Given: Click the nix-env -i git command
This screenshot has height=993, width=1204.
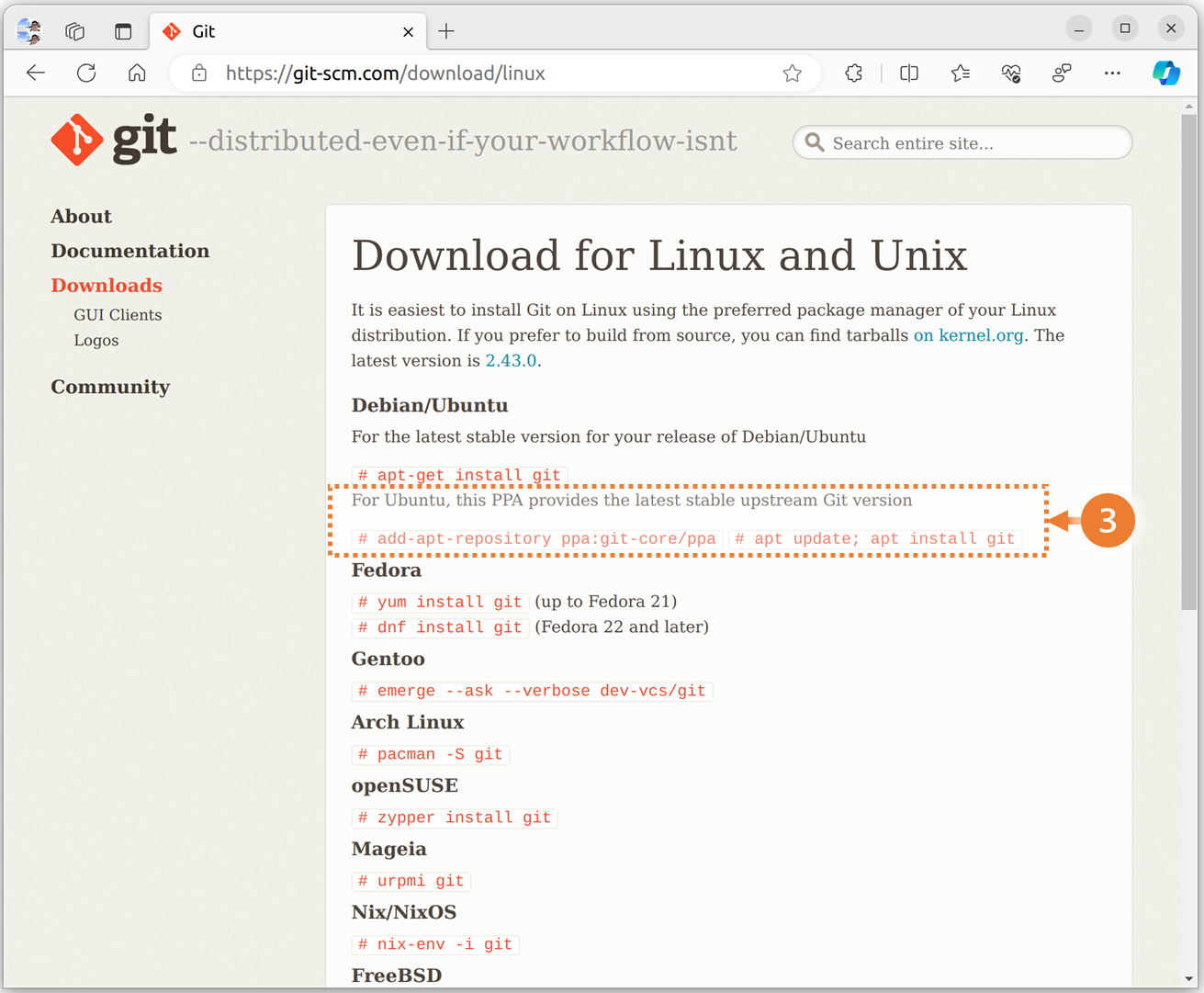Looking at the screenshot, I should click(435, 944).
